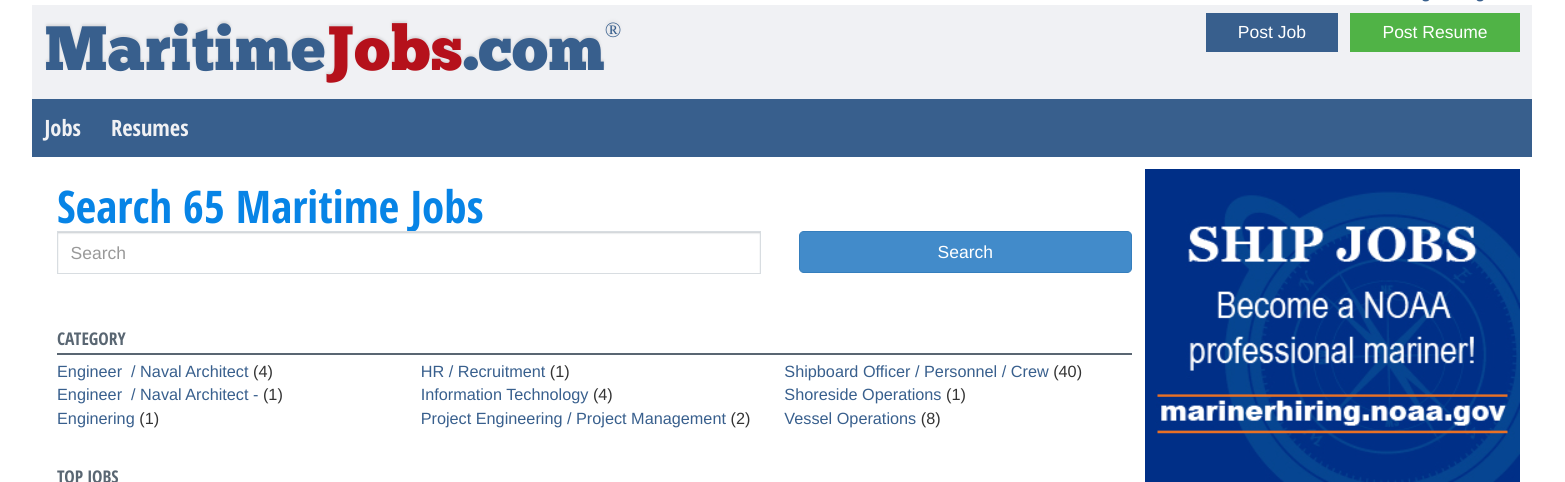Click the green Post Resume button
The height and width of the screenshot is (482, 1565).
coord(1434,32)
